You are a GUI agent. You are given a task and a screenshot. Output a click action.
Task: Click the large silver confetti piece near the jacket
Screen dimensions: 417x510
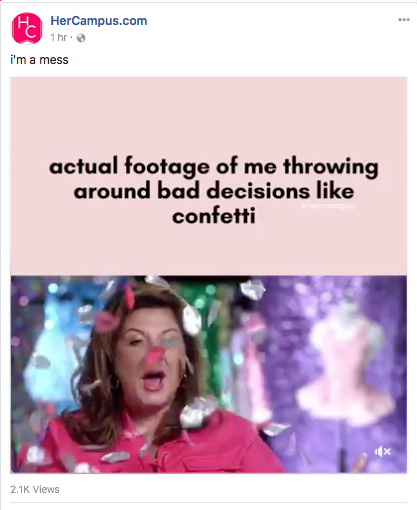(x=197, y=411)
